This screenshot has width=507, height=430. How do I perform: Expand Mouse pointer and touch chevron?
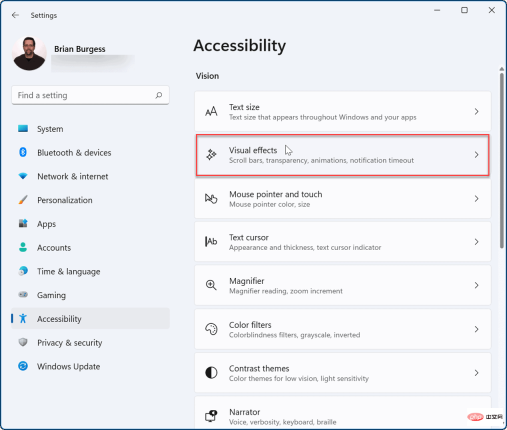click(476, 199)
